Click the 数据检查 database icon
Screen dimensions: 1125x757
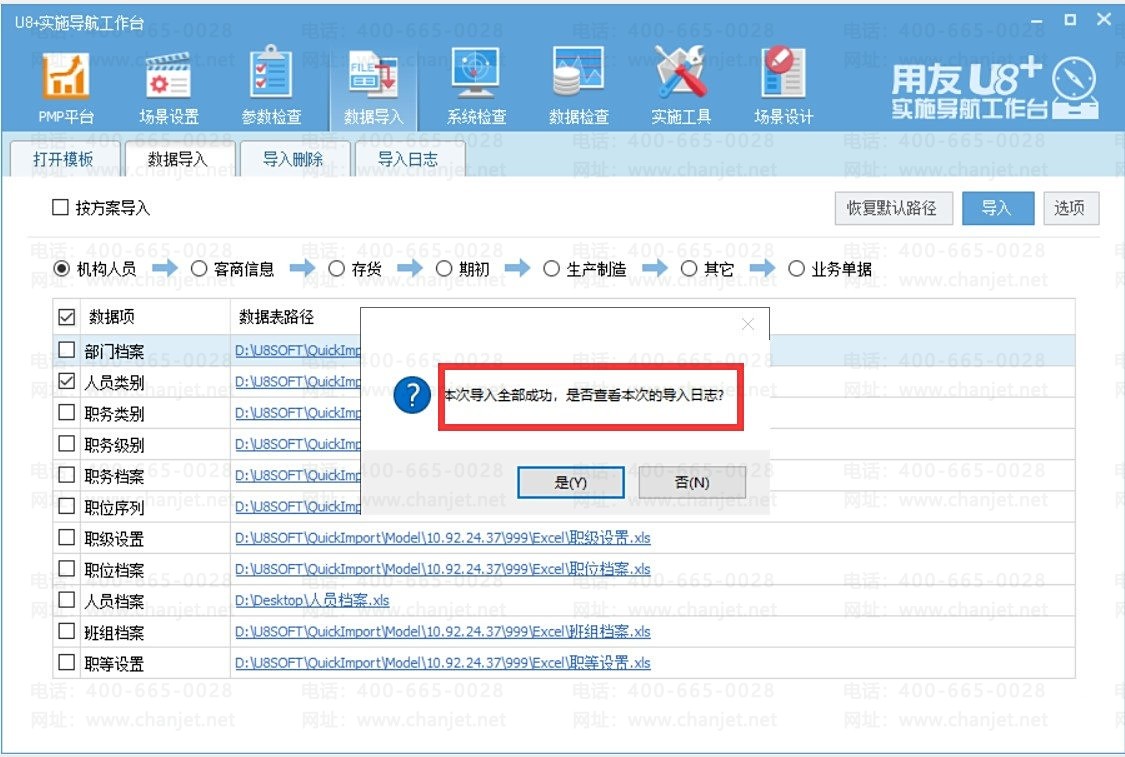coord(578,78)
